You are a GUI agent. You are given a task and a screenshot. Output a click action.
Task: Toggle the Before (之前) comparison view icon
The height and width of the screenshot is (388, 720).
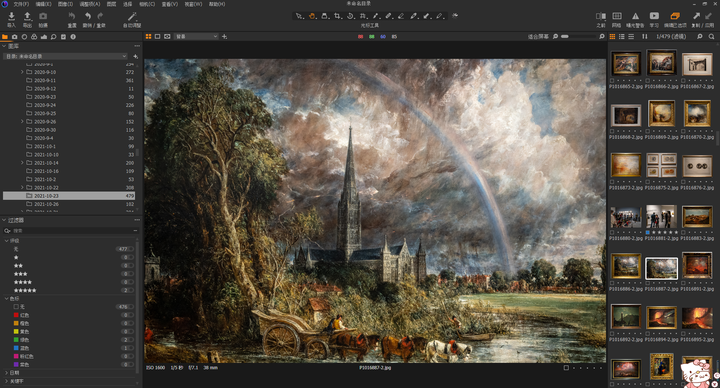(x=601, y=16)
